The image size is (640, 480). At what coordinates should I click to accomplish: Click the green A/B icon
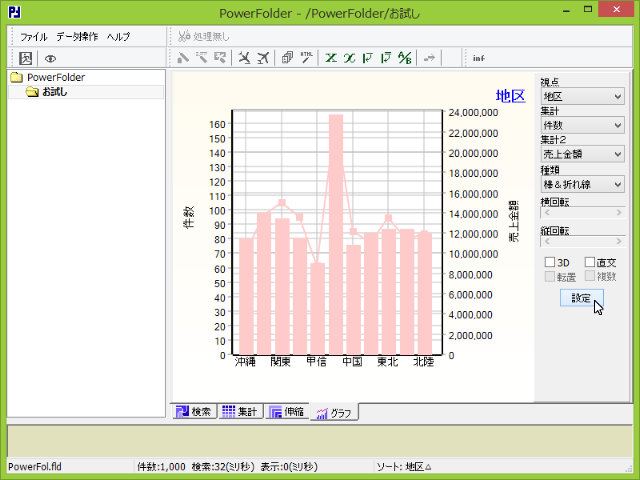coord(405,58)
